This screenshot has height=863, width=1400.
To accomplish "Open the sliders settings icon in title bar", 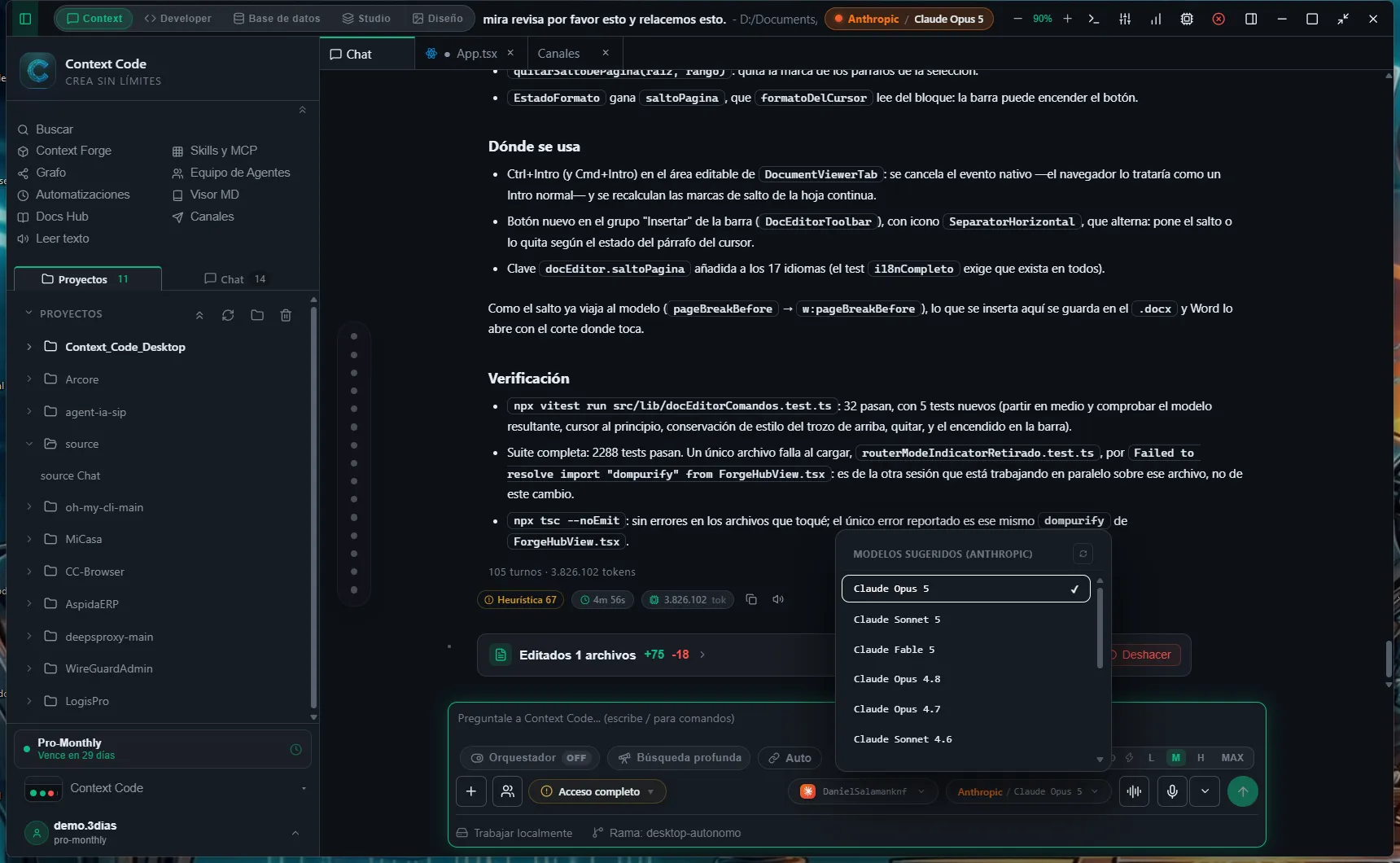I will (x=1125, y=19).
